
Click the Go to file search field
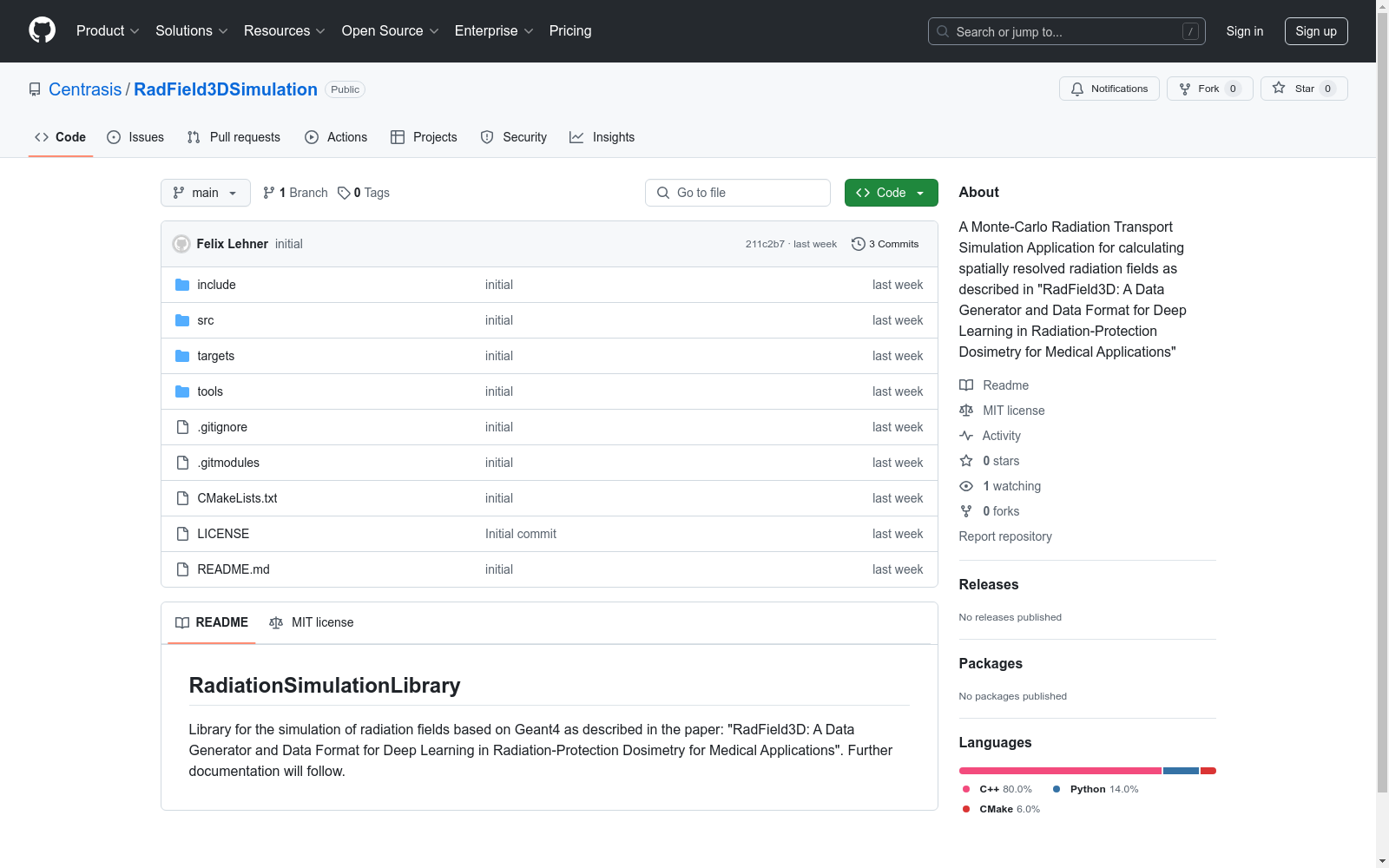click(x=738, y=193)
